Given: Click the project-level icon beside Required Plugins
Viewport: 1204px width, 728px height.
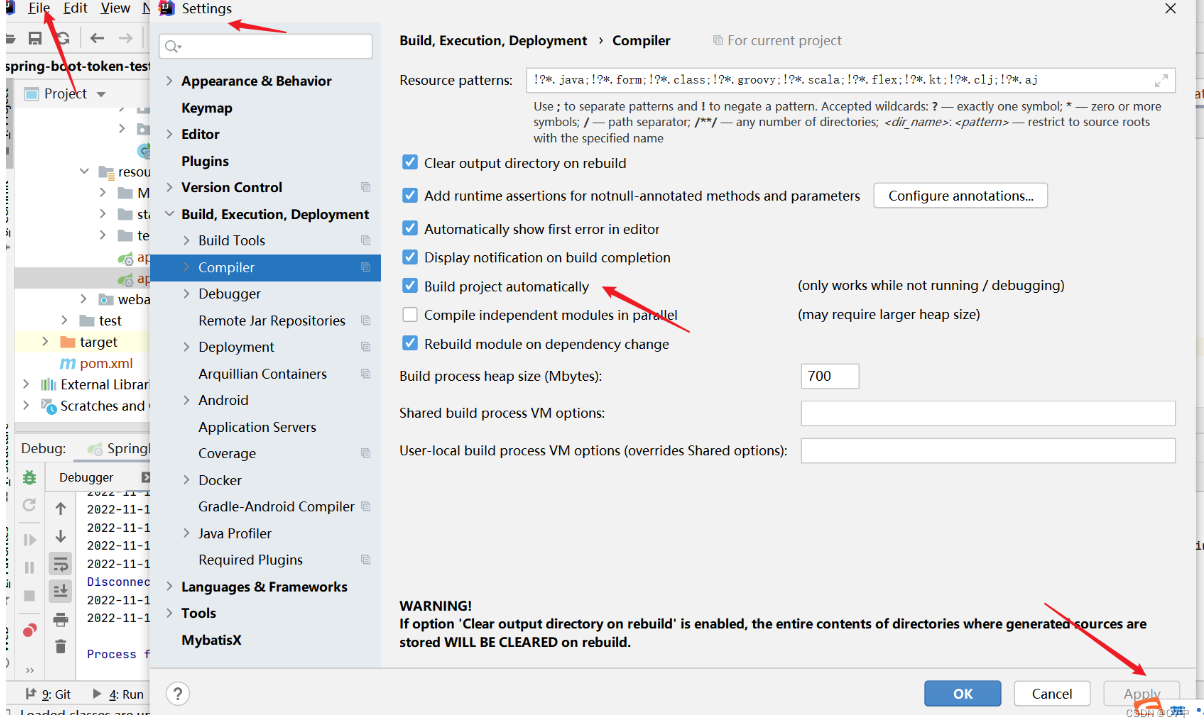Looking at the screenshot, I should [365, 560].
